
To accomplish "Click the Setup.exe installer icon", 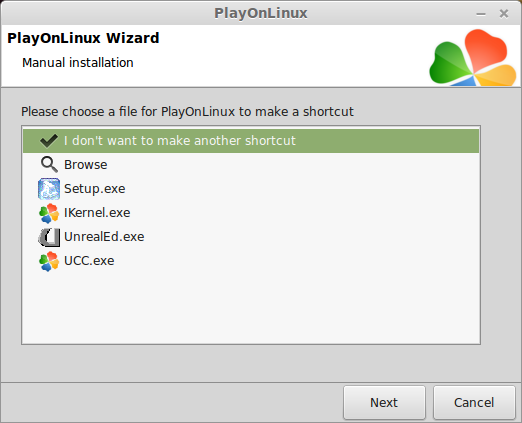I will point(49,189).
